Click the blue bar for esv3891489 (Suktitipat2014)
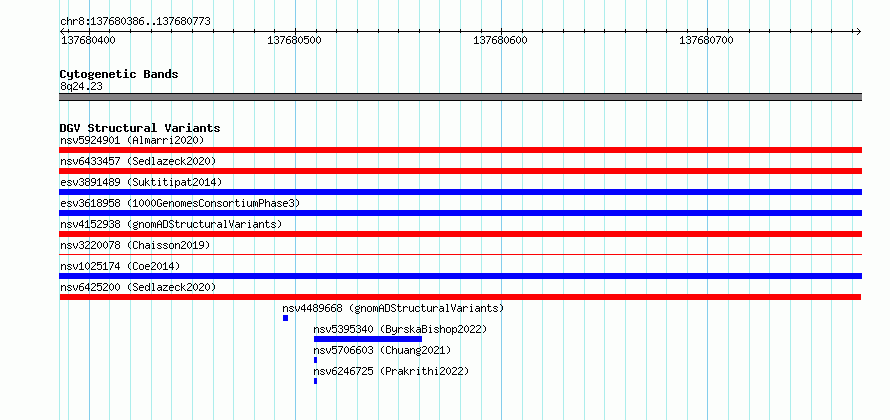 (x=460, y=192)
